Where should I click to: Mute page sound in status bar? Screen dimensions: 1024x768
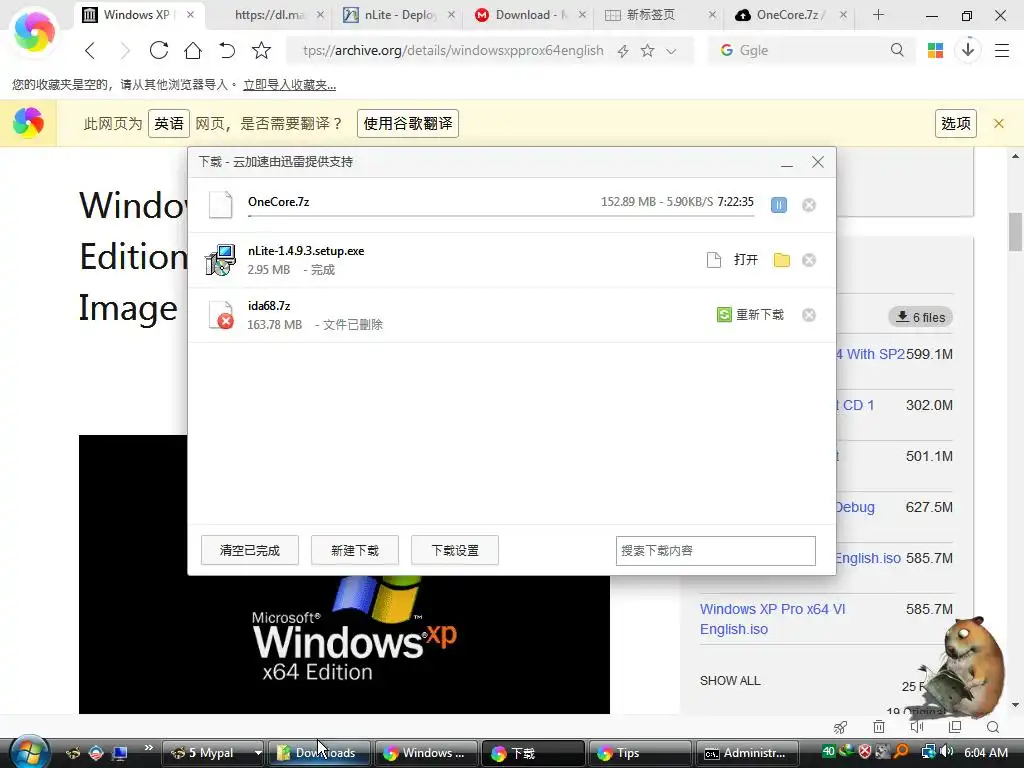(x=917, y=727)
